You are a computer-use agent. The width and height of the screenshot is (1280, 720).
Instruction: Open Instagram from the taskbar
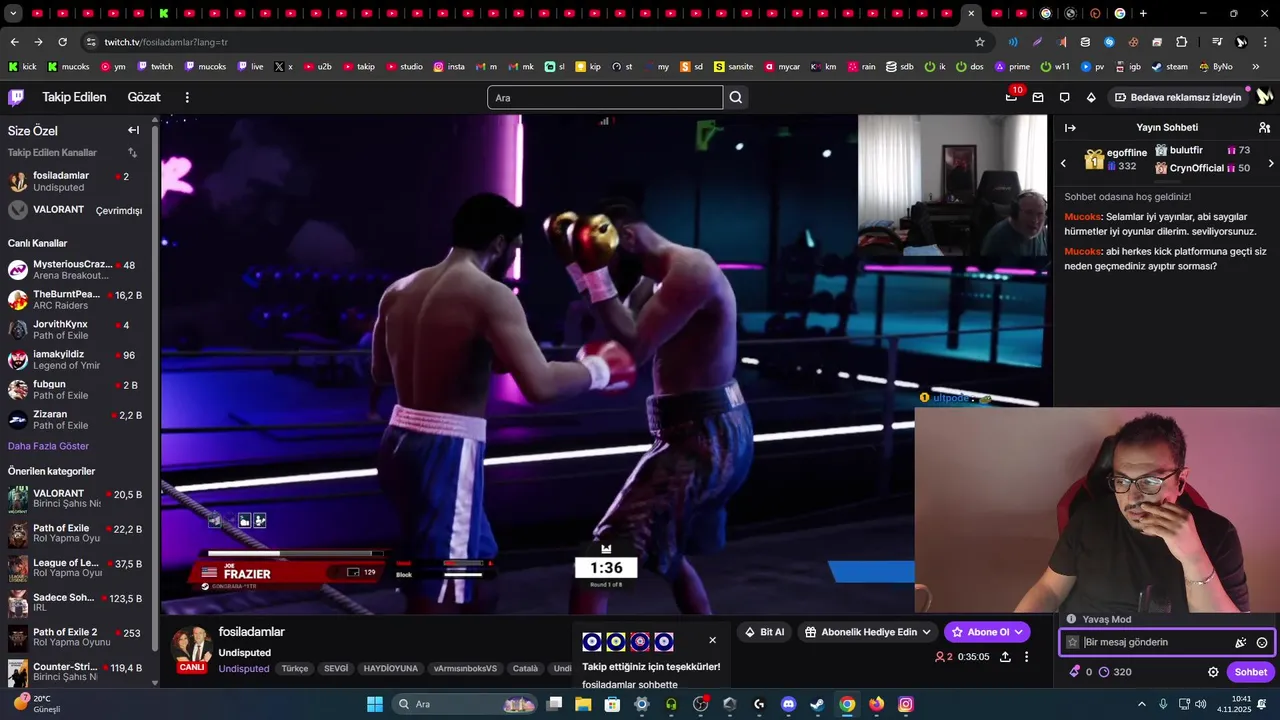(x=905, y=704)
